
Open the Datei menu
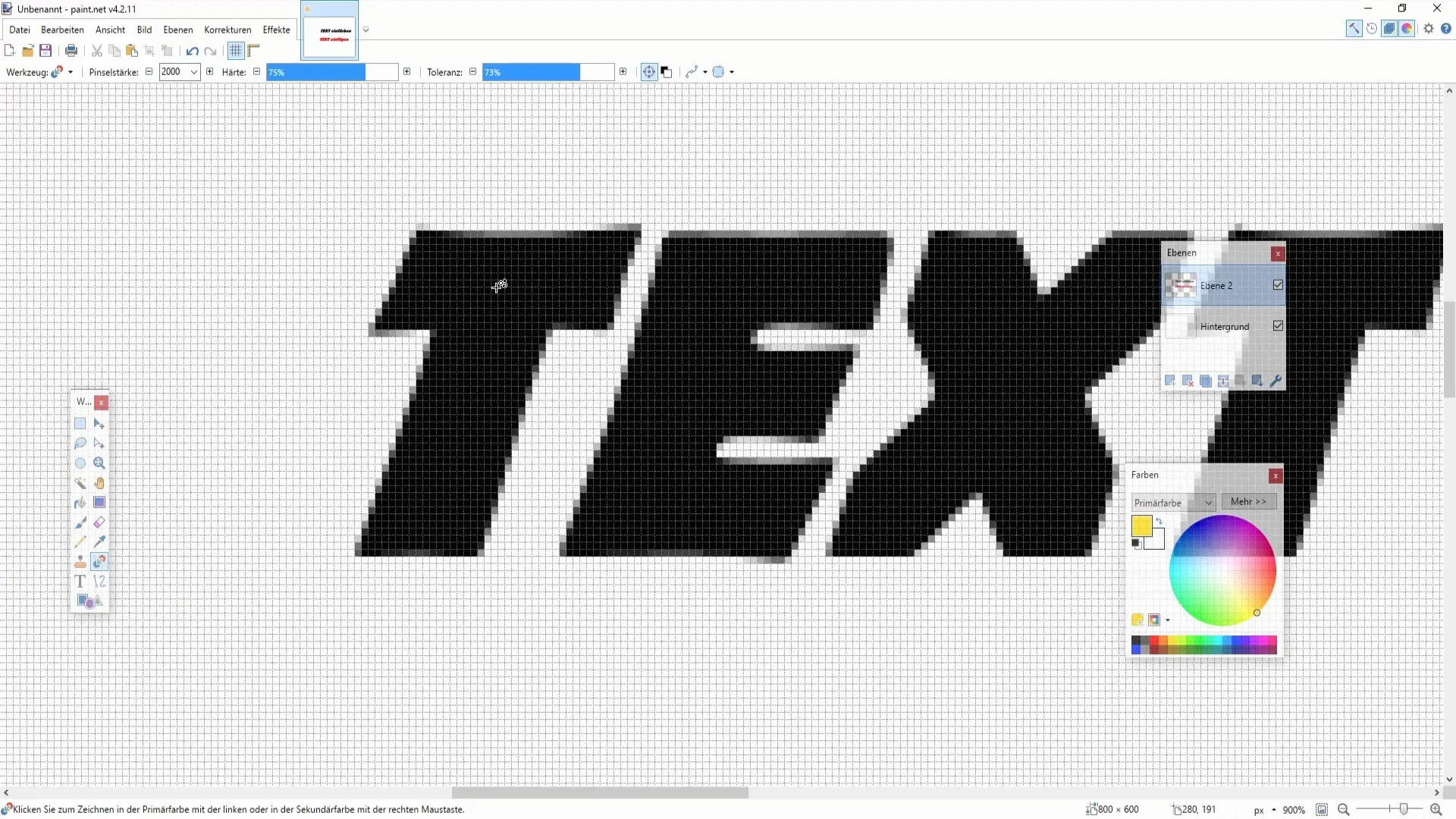20,30
